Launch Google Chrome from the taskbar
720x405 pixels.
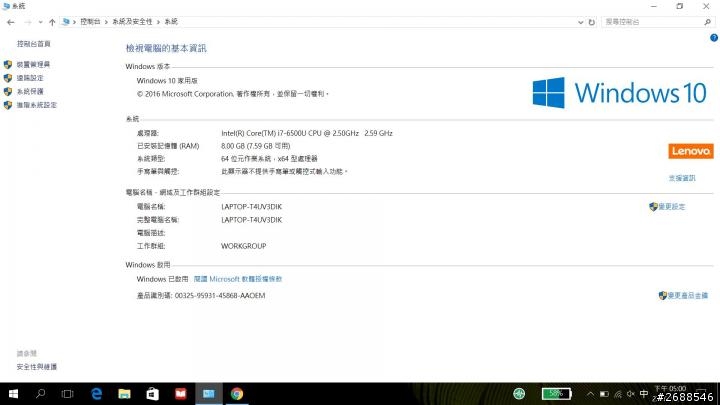[237, 394]
